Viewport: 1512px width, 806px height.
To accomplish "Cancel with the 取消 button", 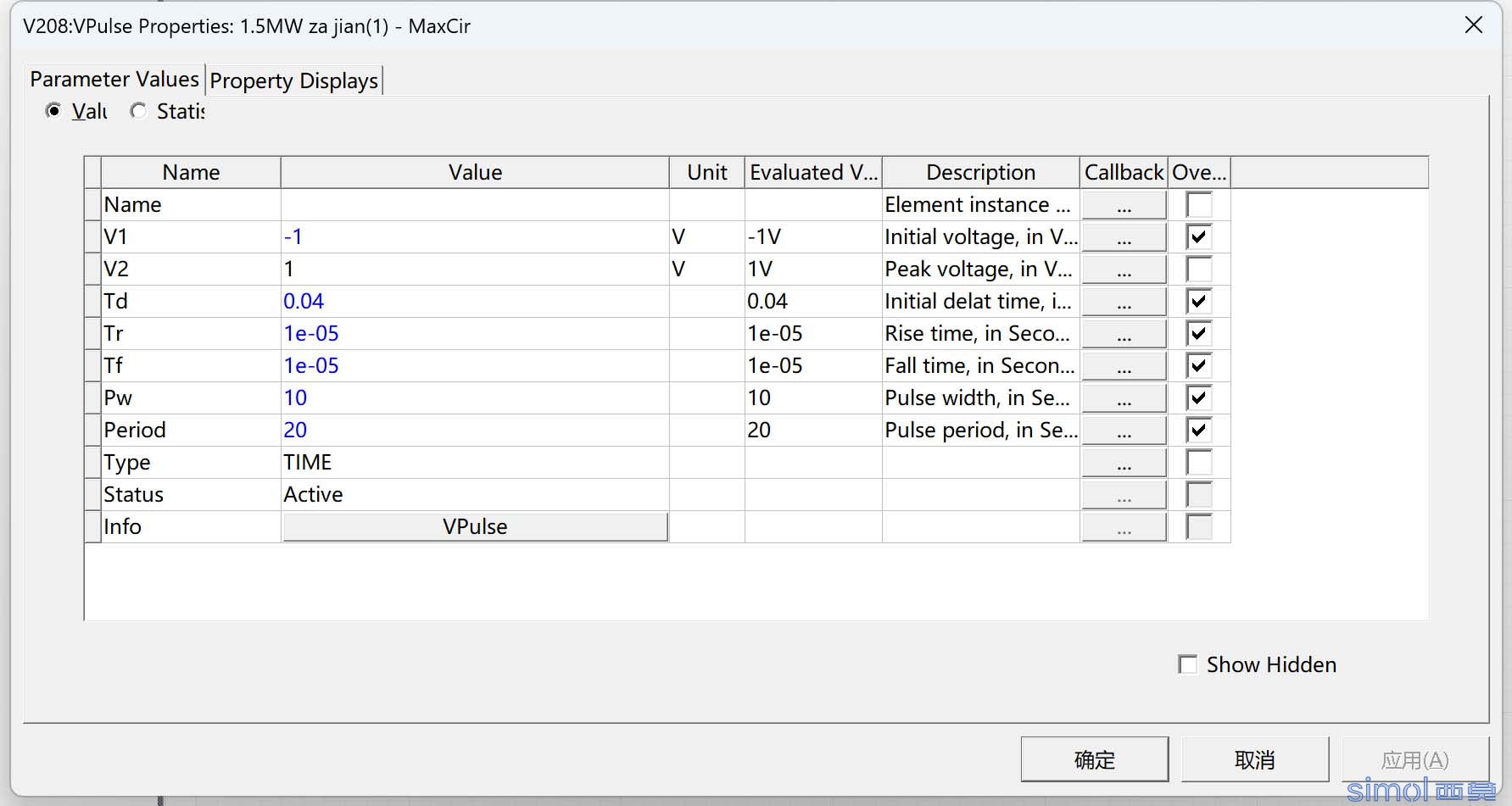I will click(1255, 759).
